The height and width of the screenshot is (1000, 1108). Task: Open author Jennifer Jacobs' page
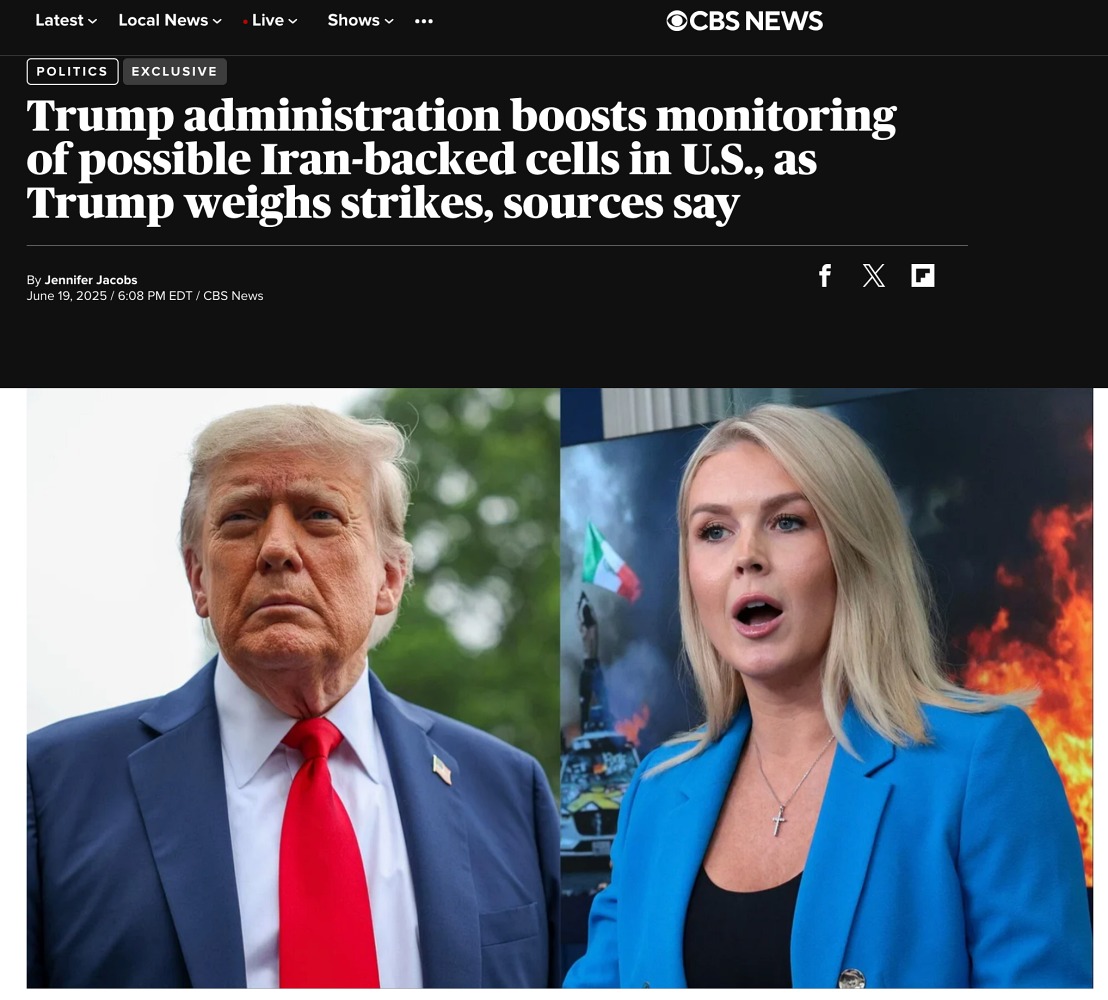[x=90, y=280]
